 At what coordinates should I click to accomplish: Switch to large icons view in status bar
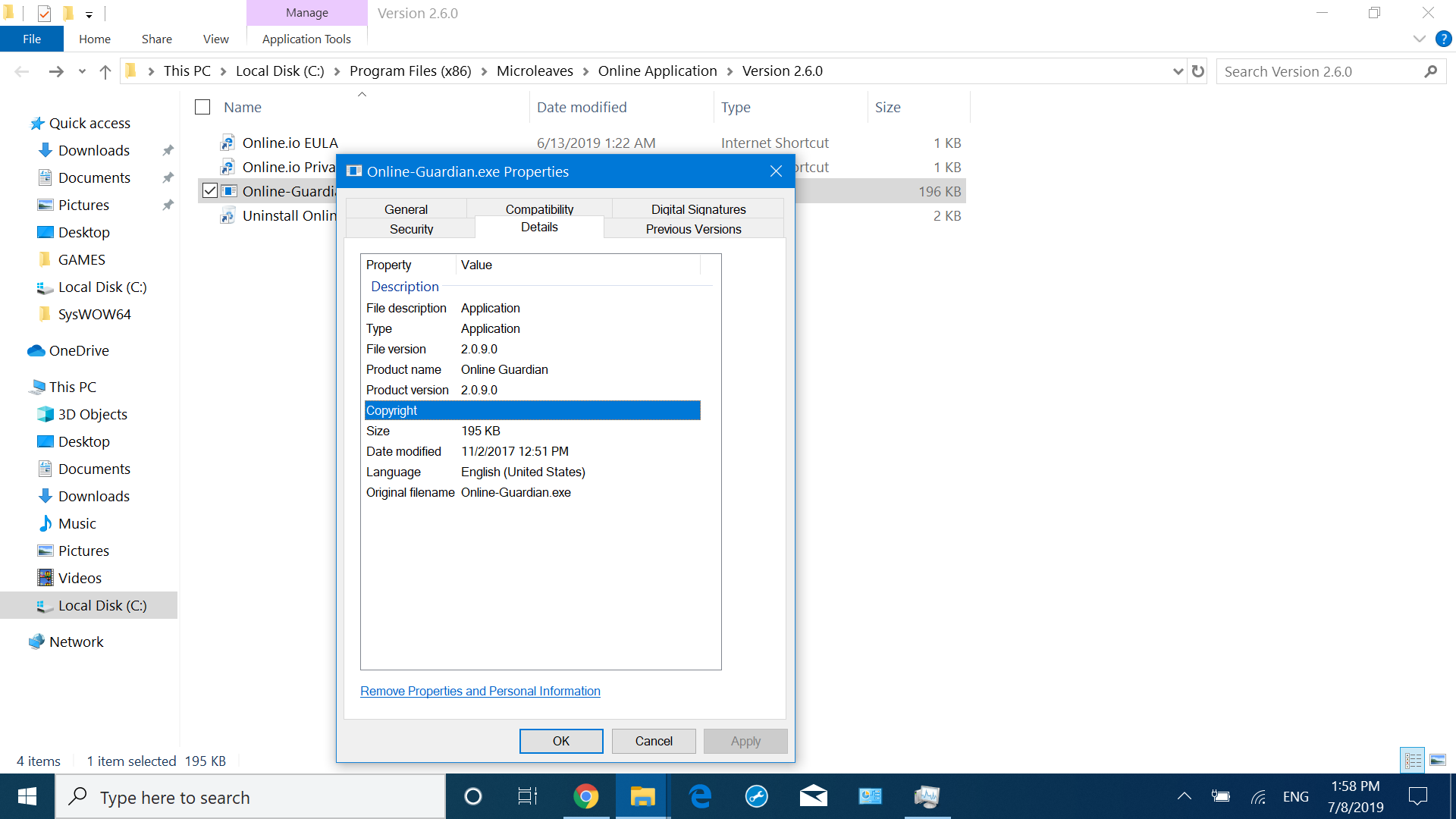(x=1438, y=760)
